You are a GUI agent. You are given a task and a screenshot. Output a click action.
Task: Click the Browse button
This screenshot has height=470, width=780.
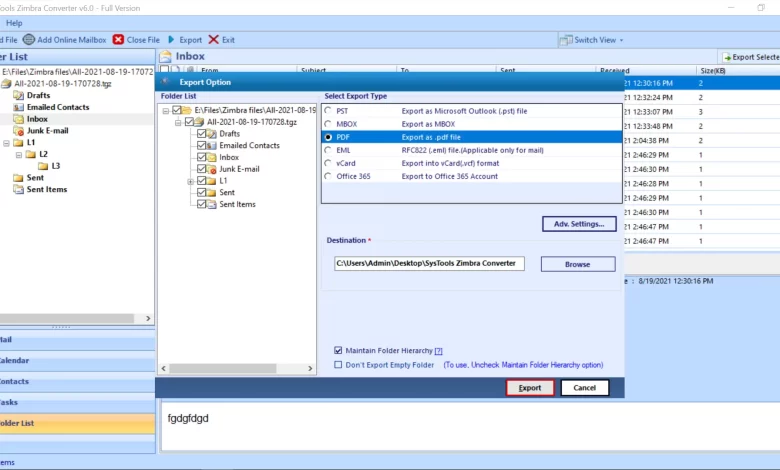click(578, 264)
